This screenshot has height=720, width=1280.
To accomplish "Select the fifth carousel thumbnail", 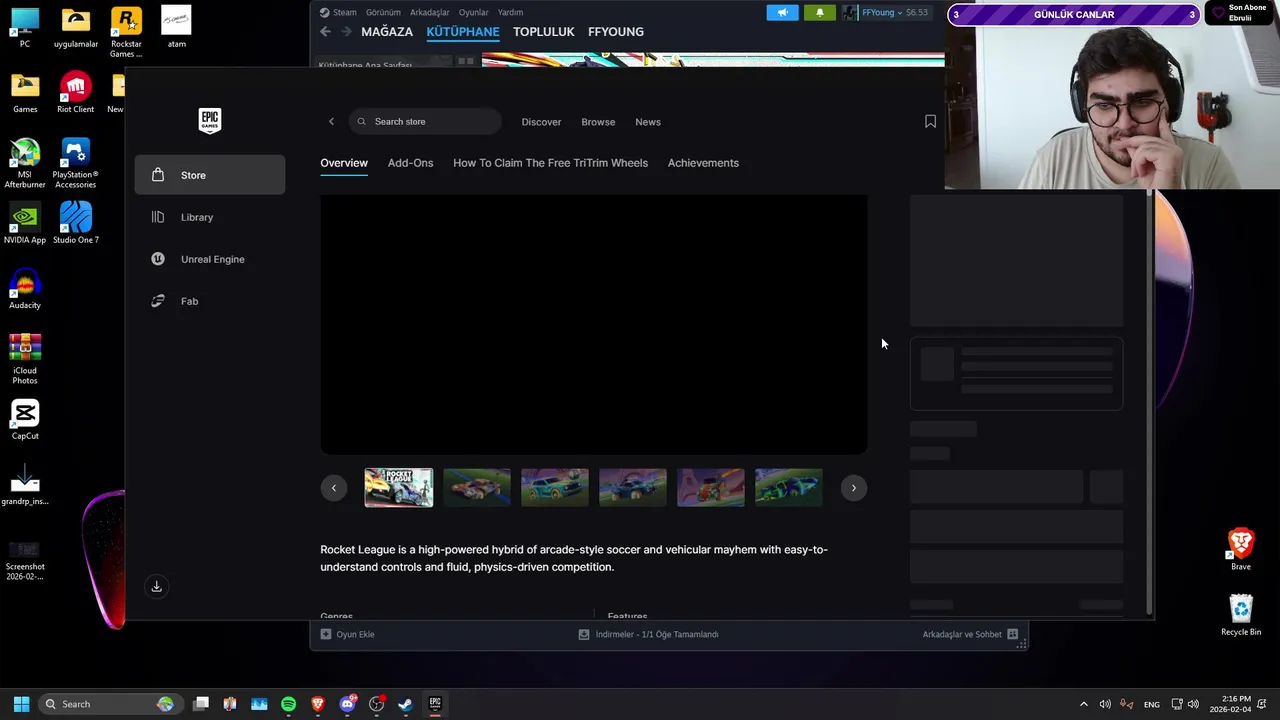I will 711,488.
